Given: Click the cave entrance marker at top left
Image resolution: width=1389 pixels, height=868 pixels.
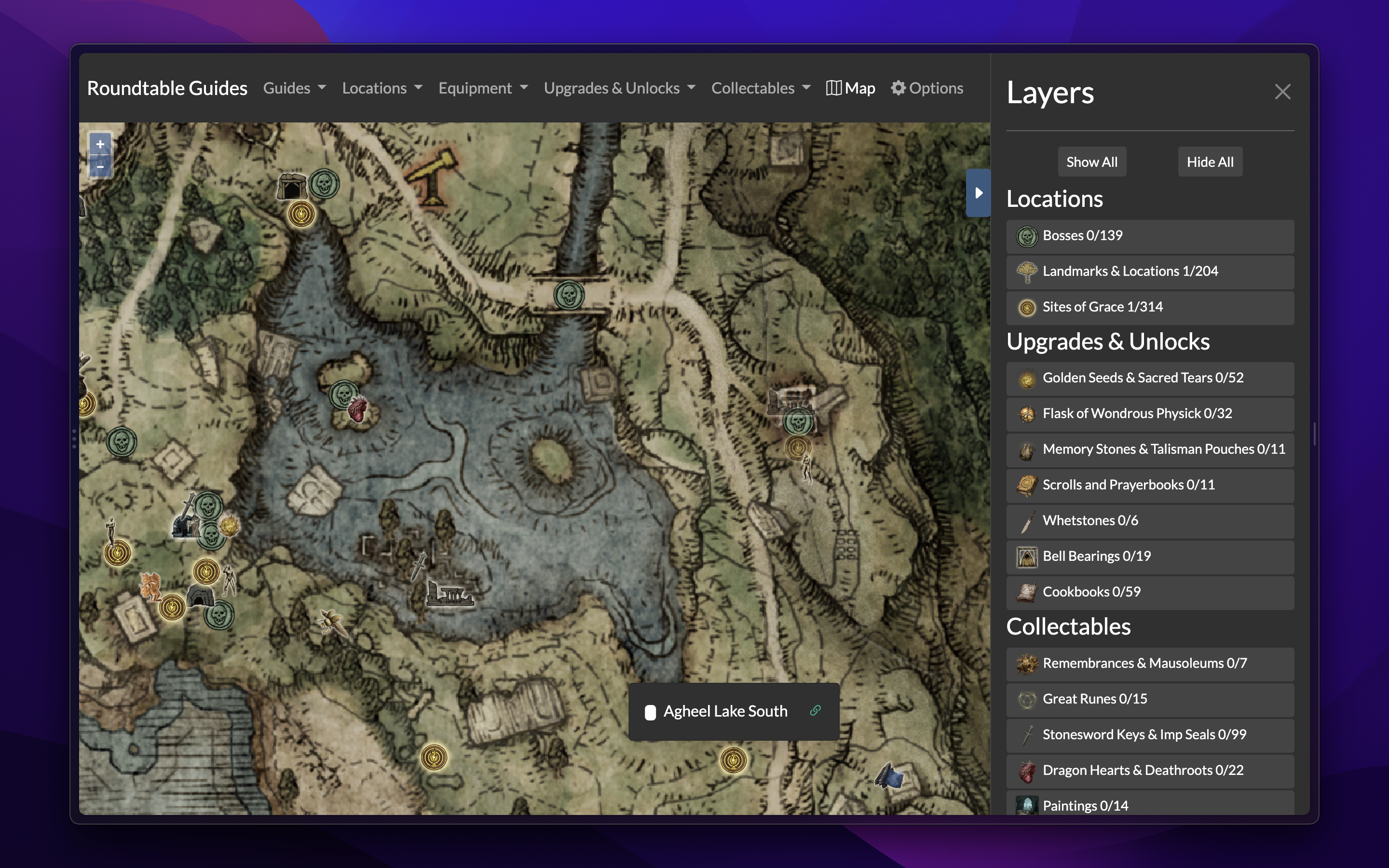Looking at the screenshot, I should click(x=292, y=186).
